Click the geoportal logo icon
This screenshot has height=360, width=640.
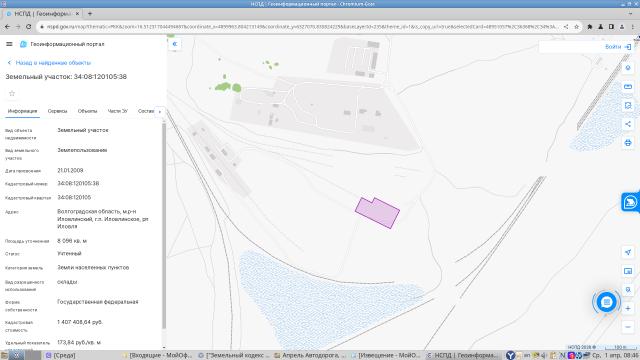23,44
